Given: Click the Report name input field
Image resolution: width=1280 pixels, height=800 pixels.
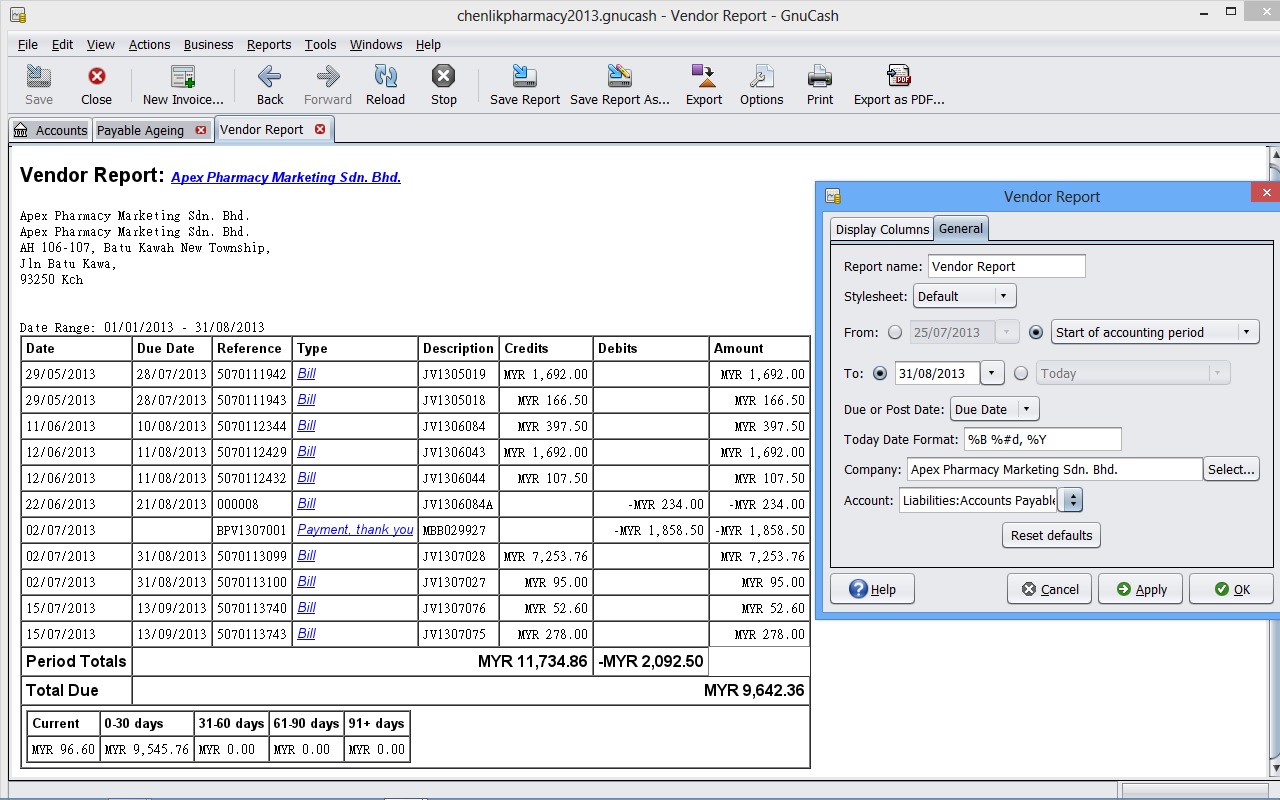Looking at the screenshot, I should (1006, 266).
